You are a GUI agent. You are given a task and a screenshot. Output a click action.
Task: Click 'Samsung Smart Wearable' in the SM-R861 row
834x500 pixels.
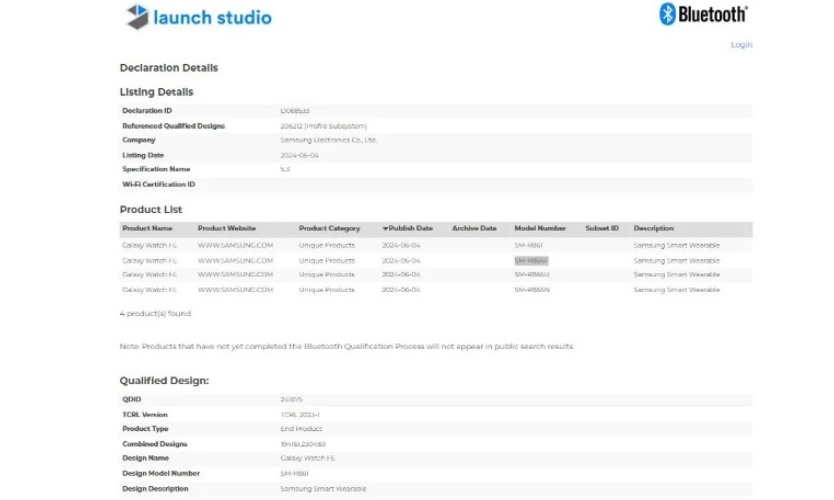pos(676,245)
